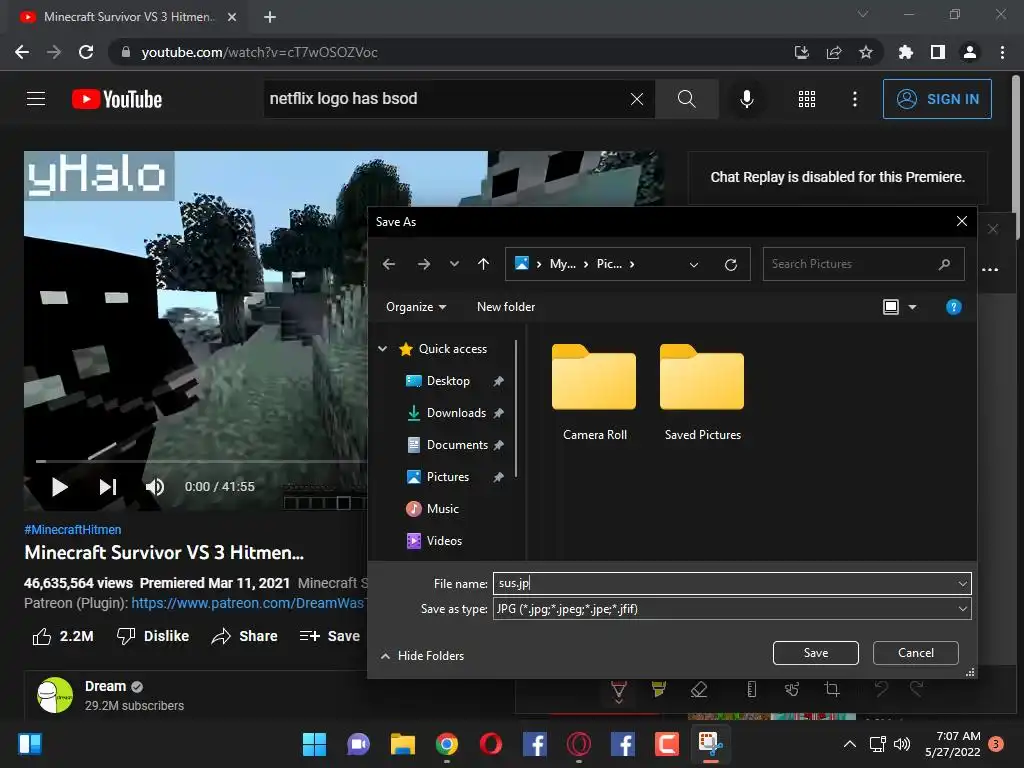Select Documents in Quick access
The height and width of the screenshot is (768, 1024).
tap(457, 445)
